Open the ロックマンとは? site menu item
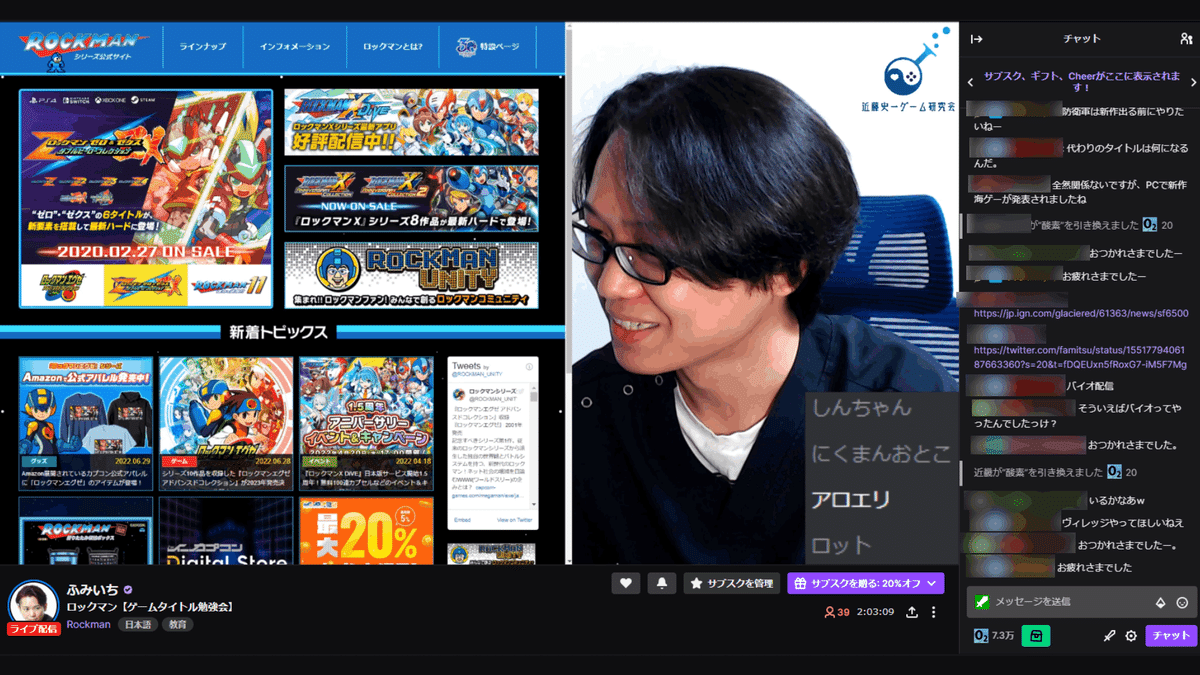The image size is (1200, 675). tap(393, 46)
